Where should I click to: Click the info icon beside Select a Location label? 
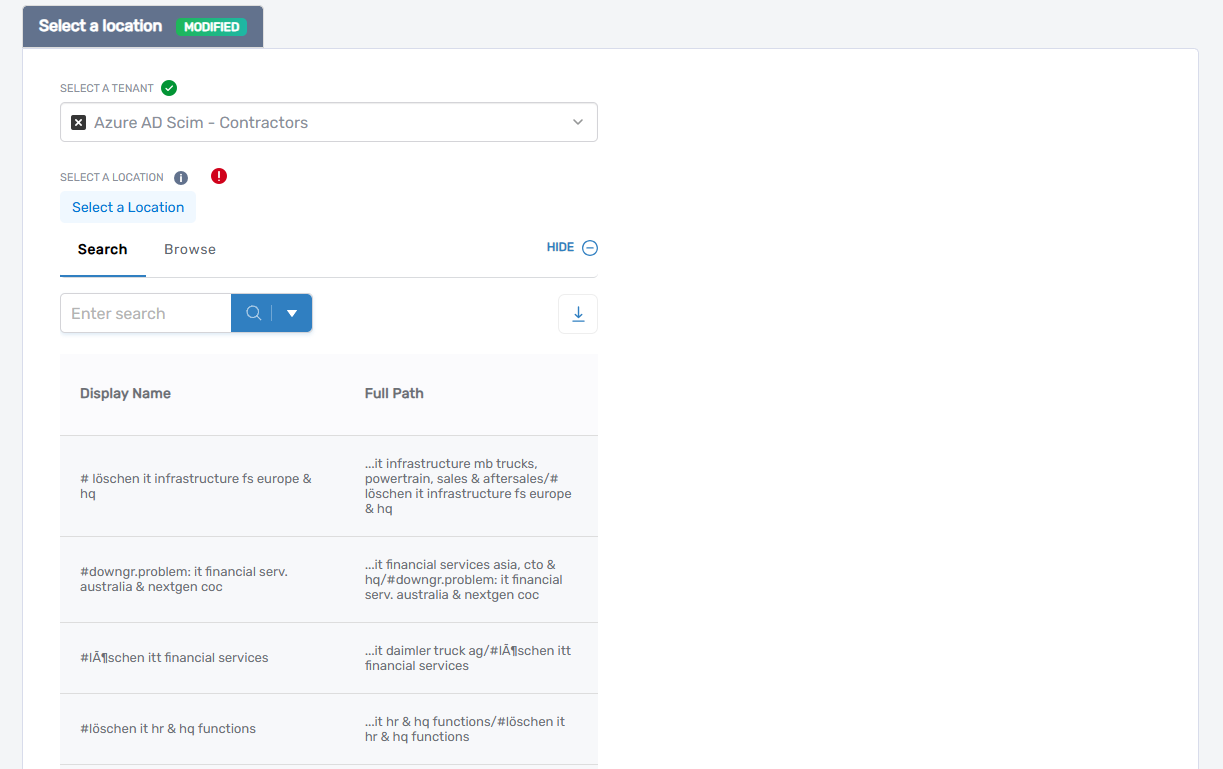181,178
